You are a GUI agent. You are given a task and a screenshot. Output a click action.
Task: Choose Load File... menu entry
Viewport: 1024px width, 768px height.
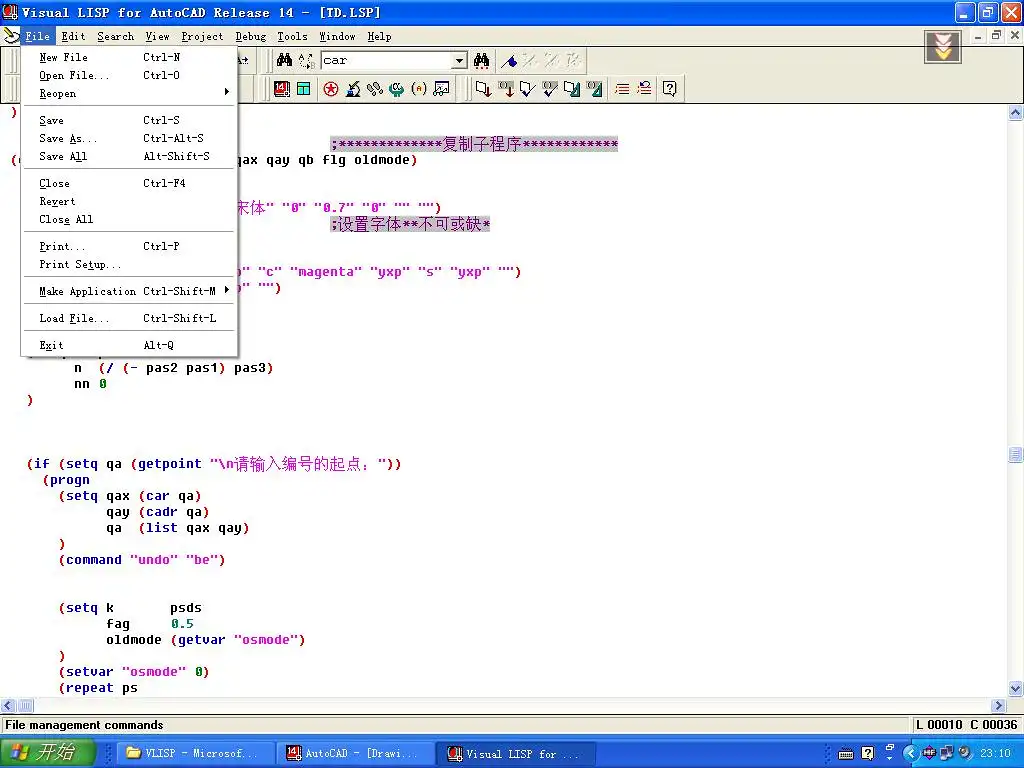point(127,318)
